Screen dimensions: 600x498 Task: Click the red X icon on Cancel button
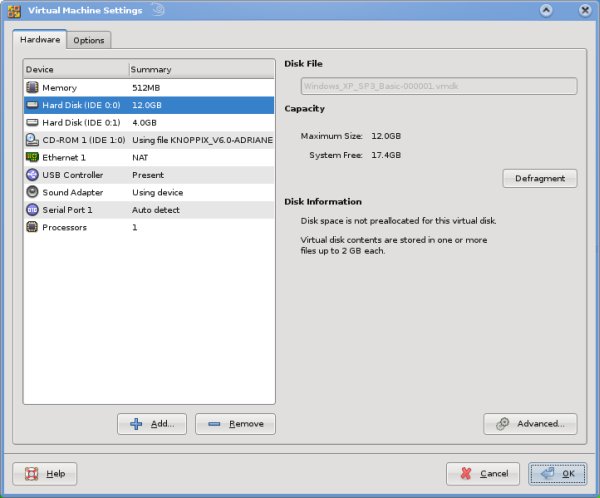466,474
